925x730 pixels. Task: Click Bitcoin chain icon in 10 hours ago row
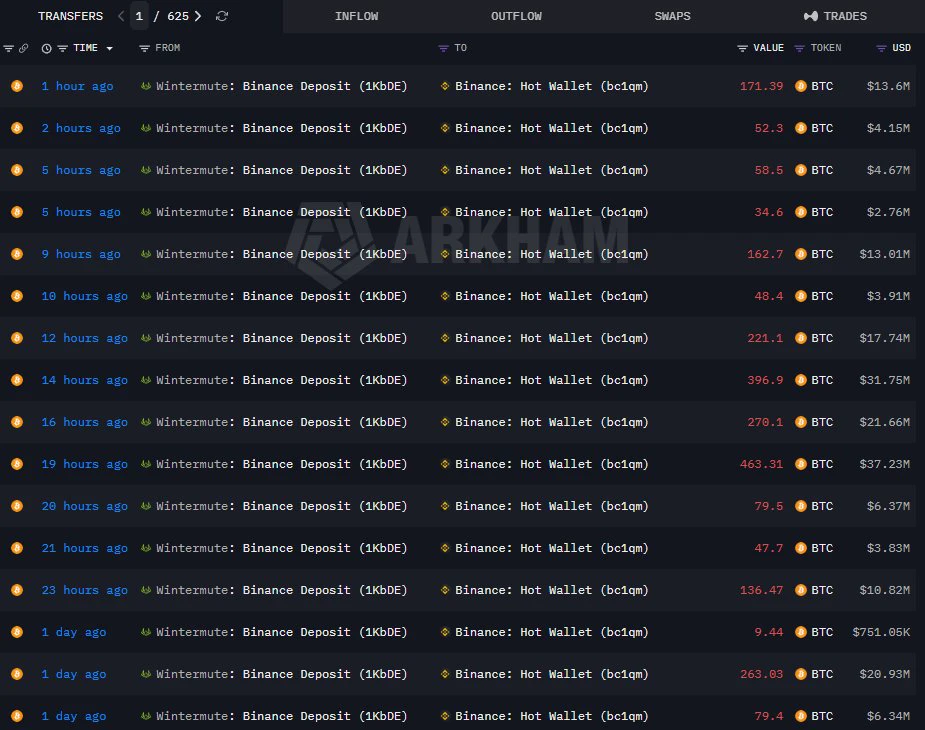tap(17, 296)
